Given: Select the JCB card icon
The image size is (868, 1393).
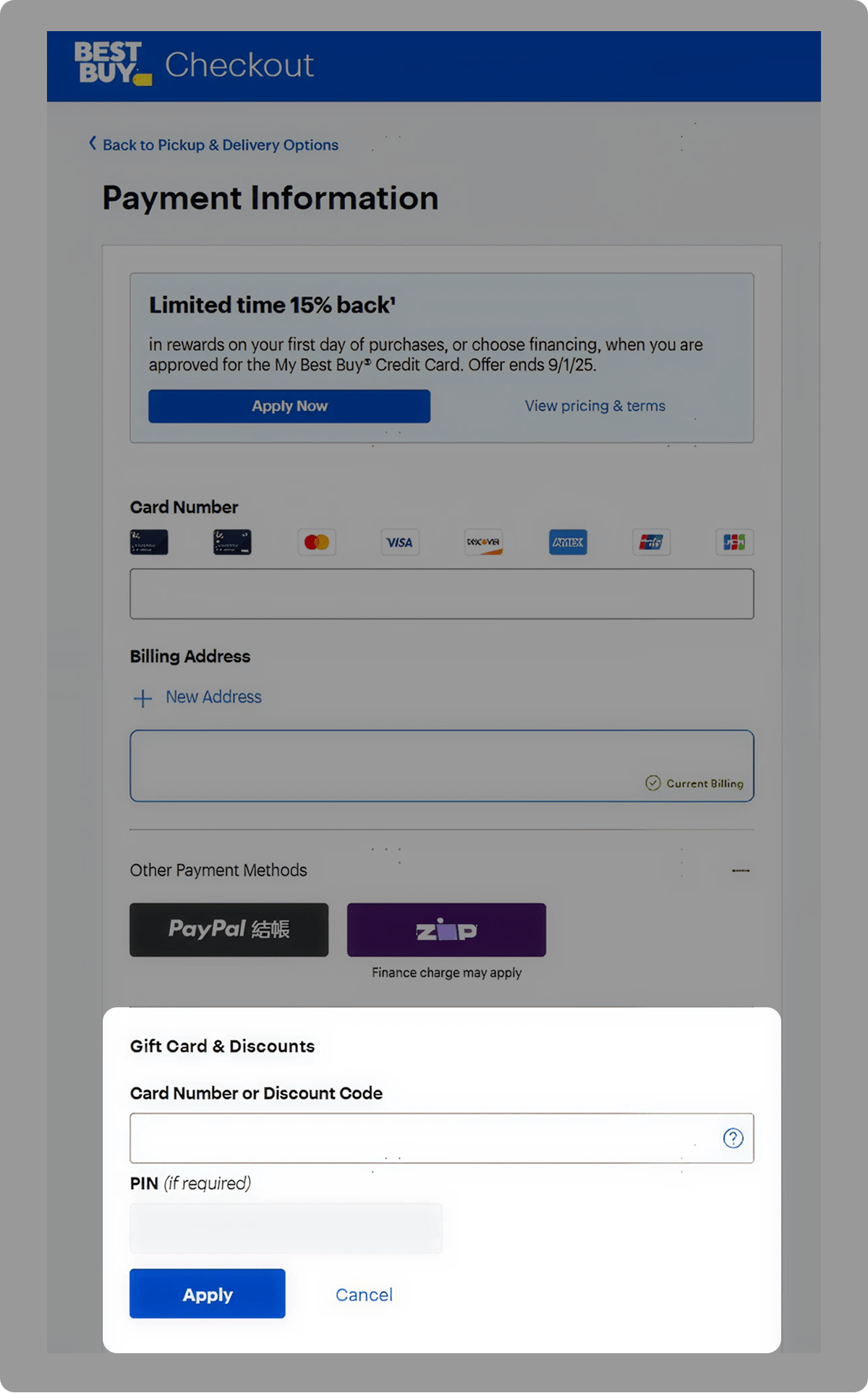Looking at the screenshot, I should (x=735, y=542).
